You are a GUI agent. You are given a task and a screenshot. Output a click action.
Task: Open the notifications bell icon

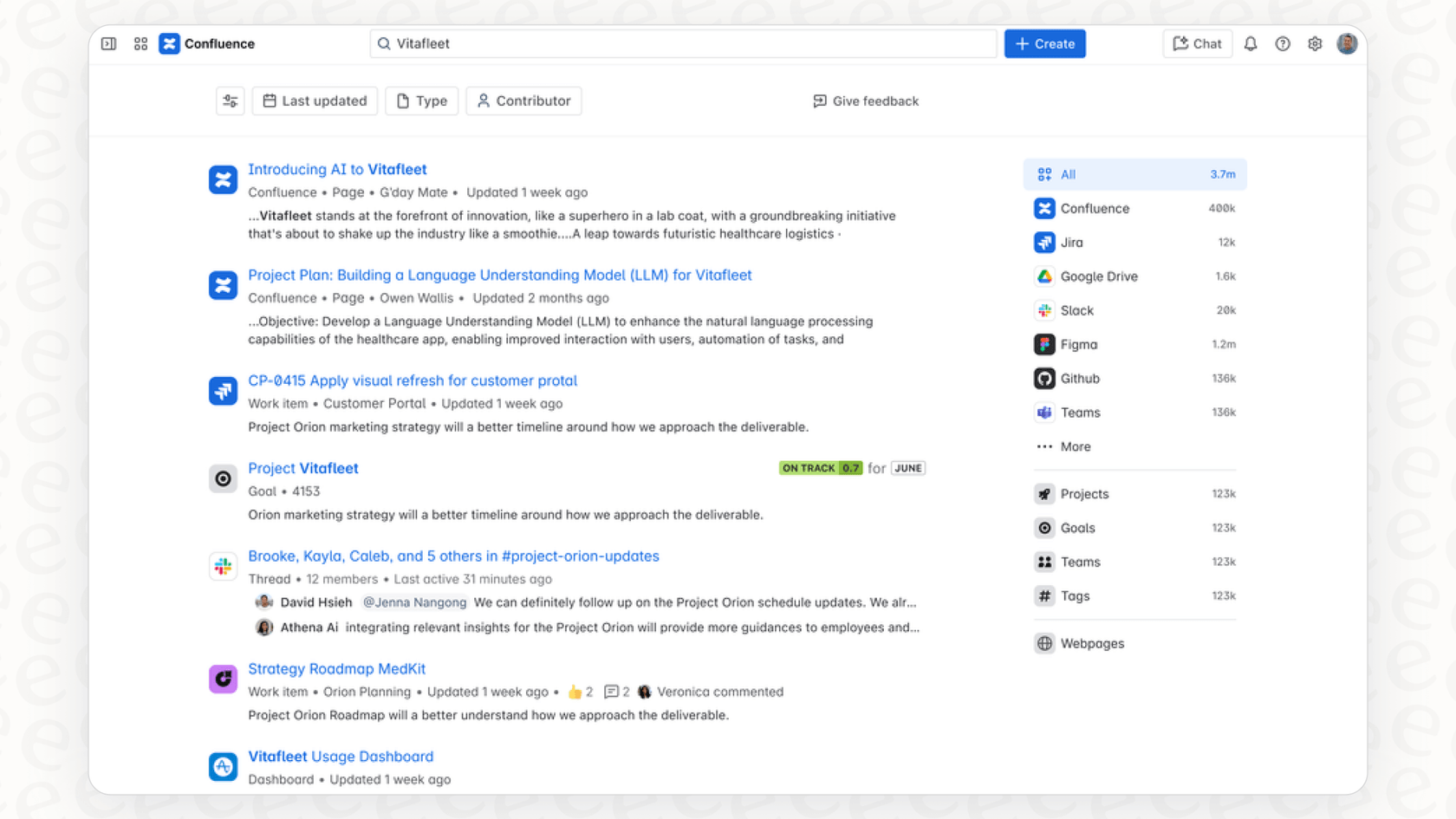click(x=1250, y=43)
